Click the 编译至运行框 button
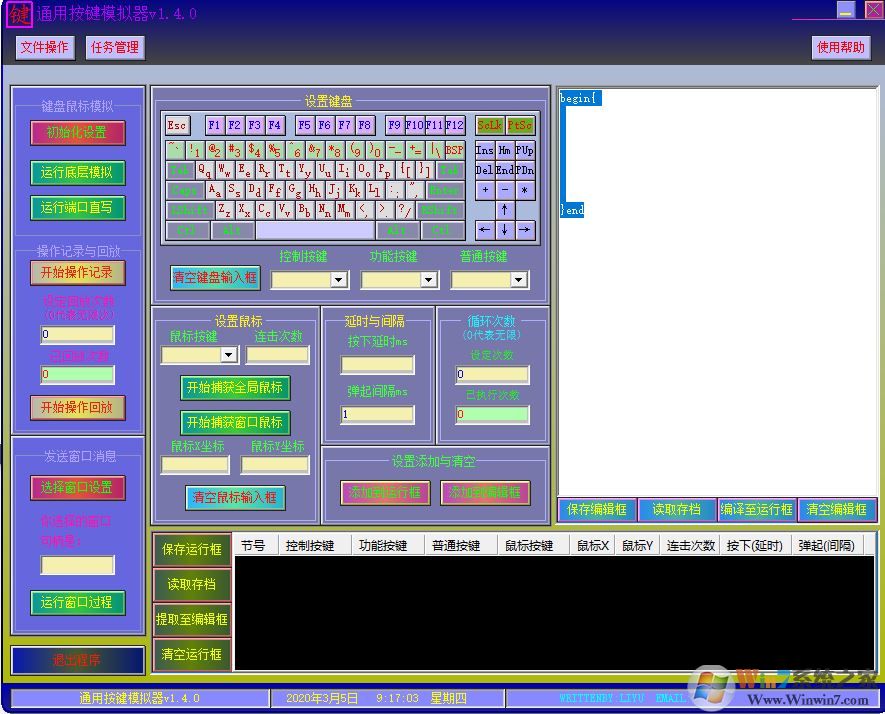 coord(757,509)
